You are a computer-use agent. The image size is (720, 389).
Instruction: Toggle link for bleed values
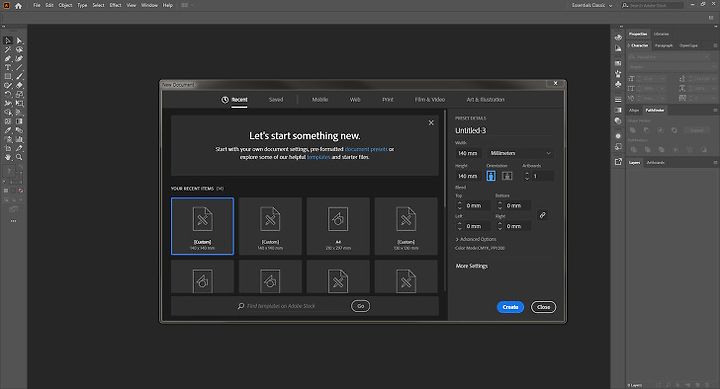542,215
